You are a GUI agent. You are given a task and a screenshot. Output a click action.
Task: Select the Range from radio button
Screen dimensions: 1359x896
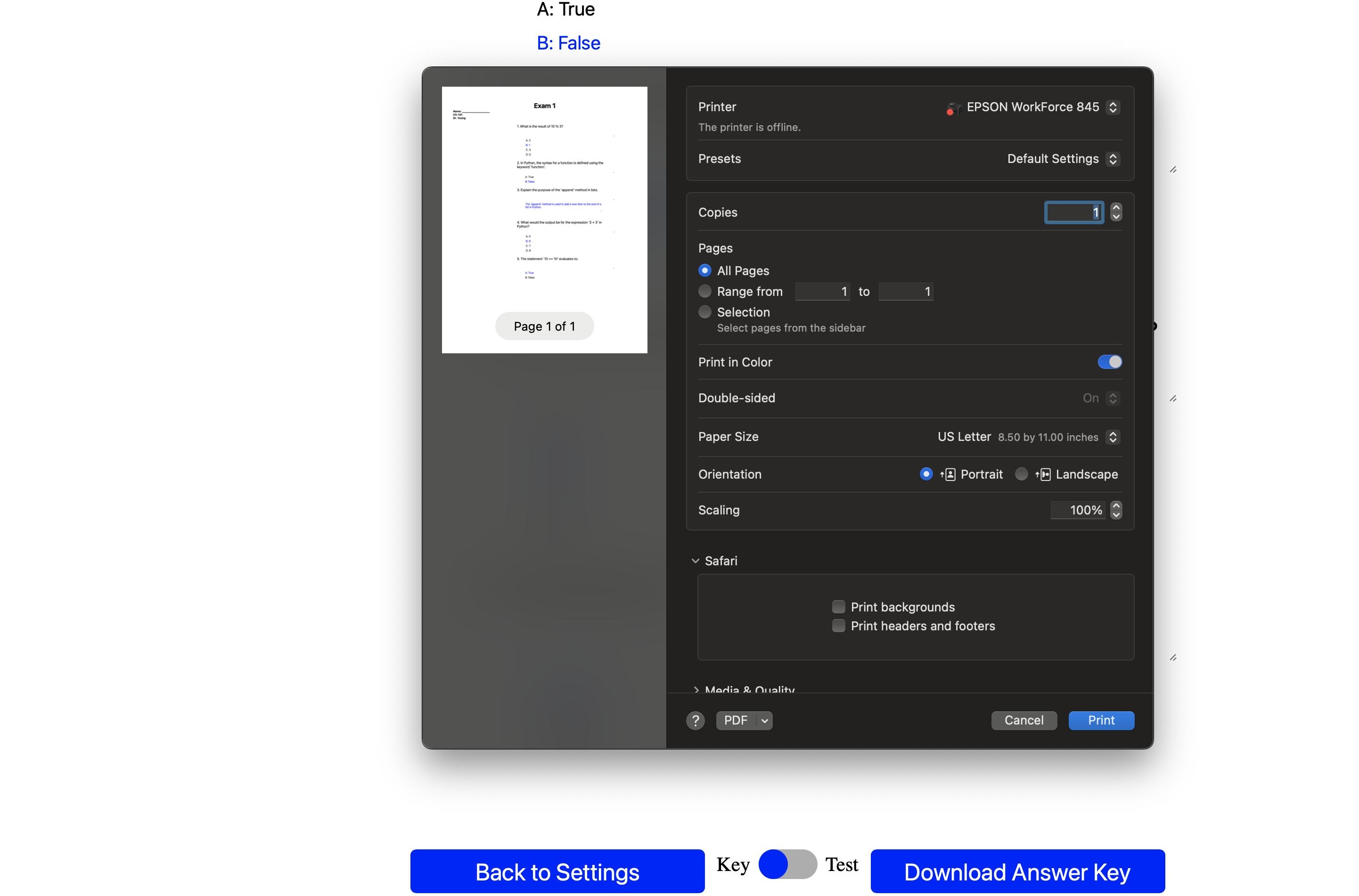coord(704,292)
